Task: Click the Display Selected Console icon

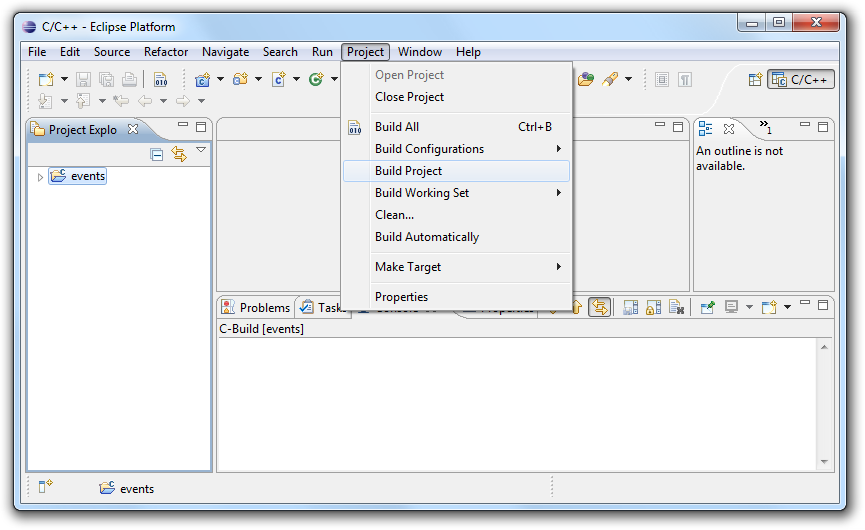Action: pos(731,307)
